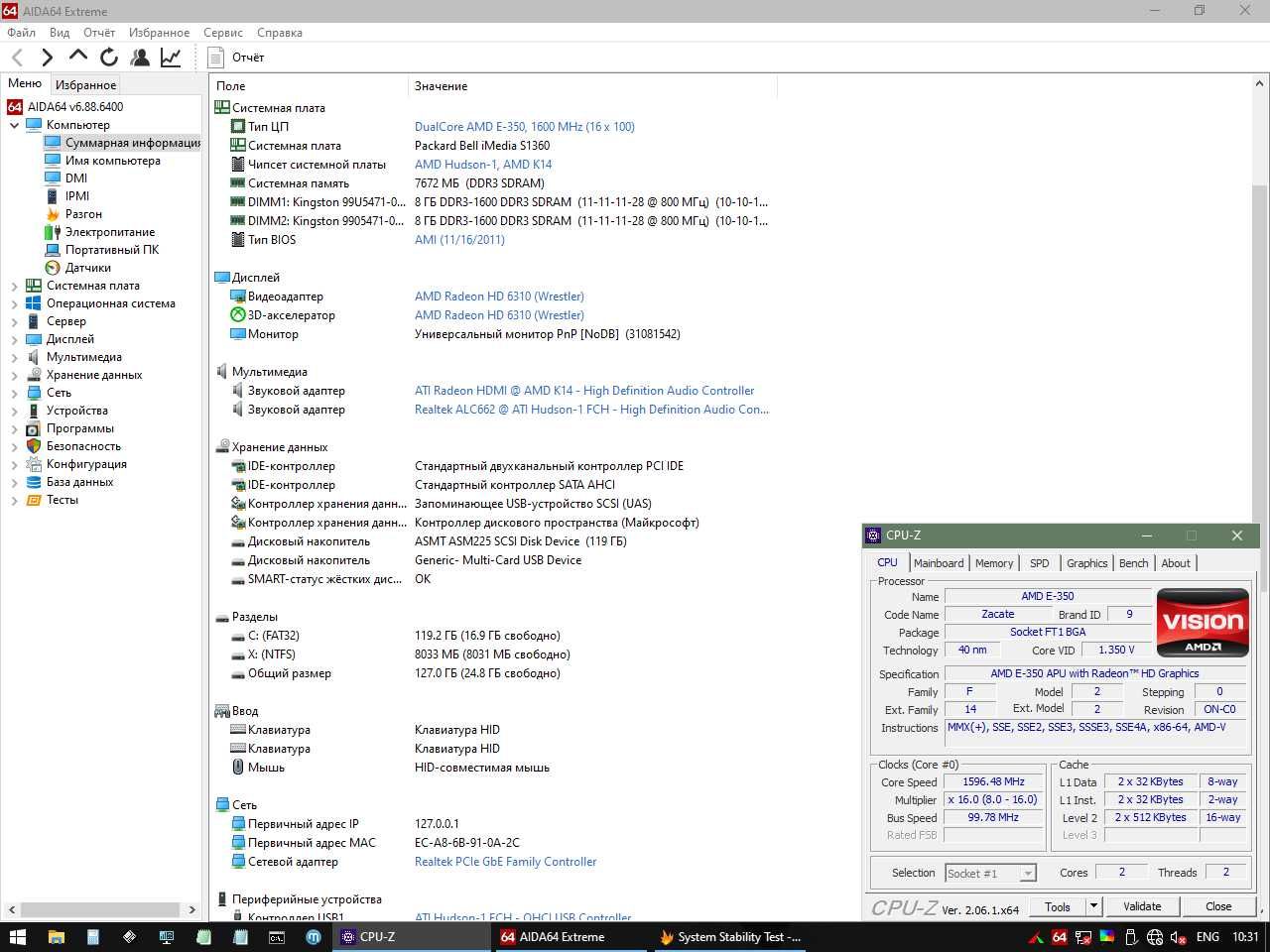Image resolution: width=1270 pixels, height=952 pixels.
Task: Open the AMD Hudson-1, AMD K14 link
Action: [x=483, y=165]
